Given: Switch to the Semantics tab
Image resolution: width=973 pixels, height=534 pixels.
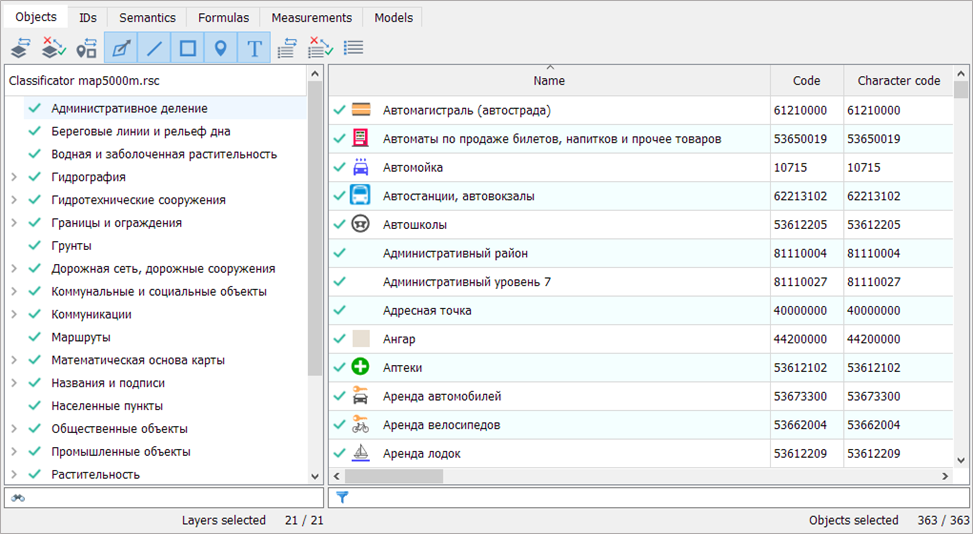Looking at the screenshot, I should pyautogui.click(x=147, y=18).
